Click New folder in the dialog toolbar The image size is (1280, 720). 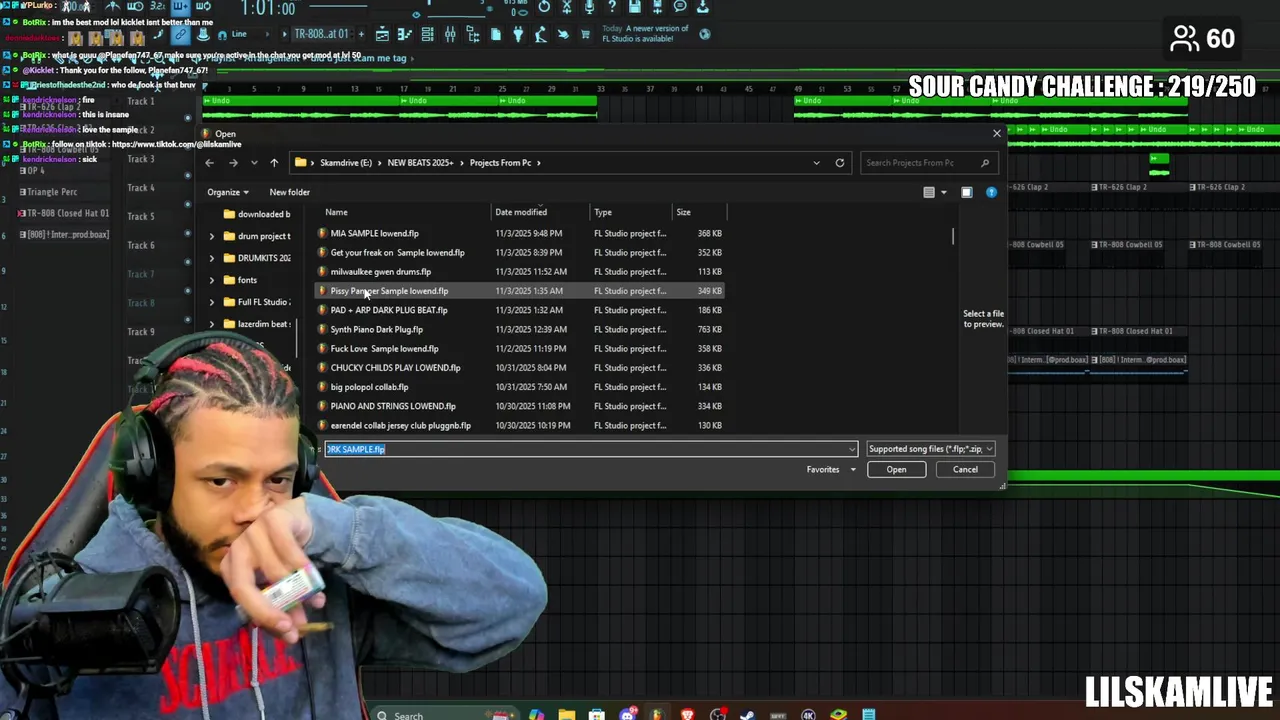289,192
